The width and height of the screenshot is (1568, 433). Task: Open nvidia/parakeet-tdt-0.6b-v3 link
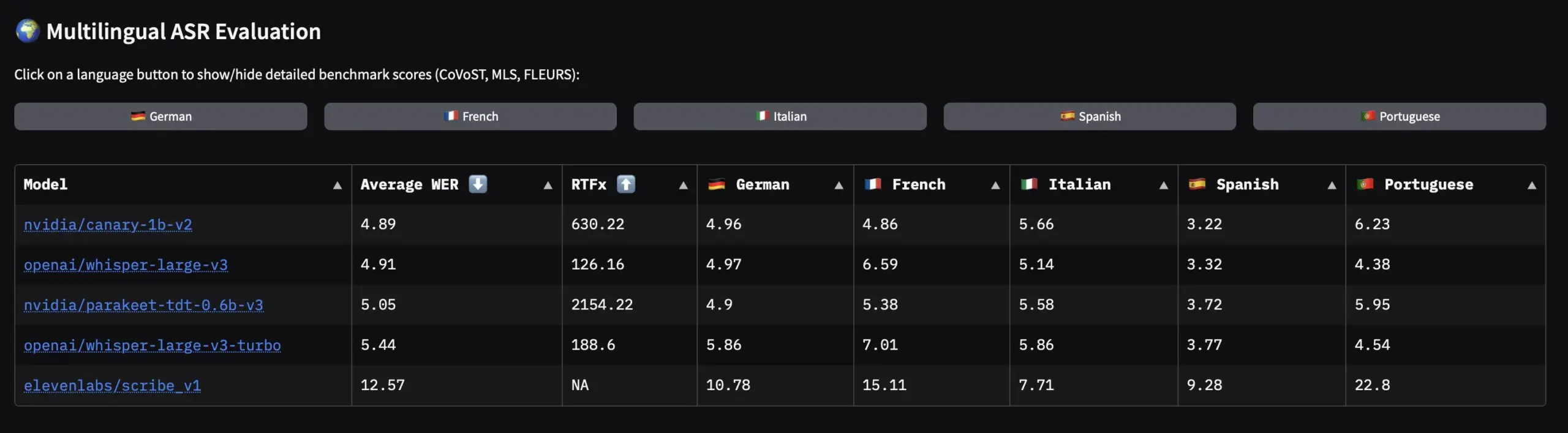tap(143, 305)
